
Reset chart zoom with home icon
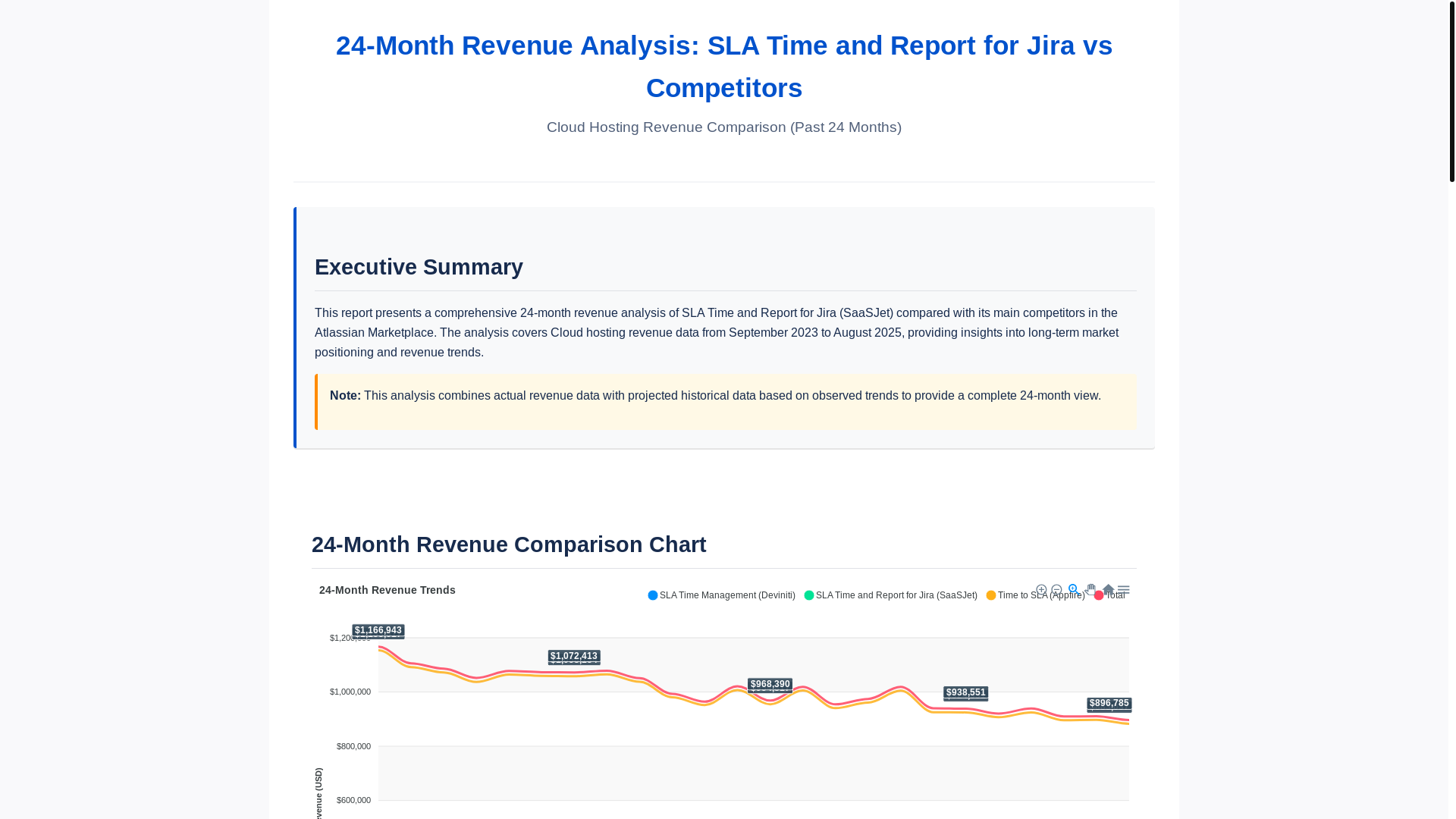point(1108,589)
